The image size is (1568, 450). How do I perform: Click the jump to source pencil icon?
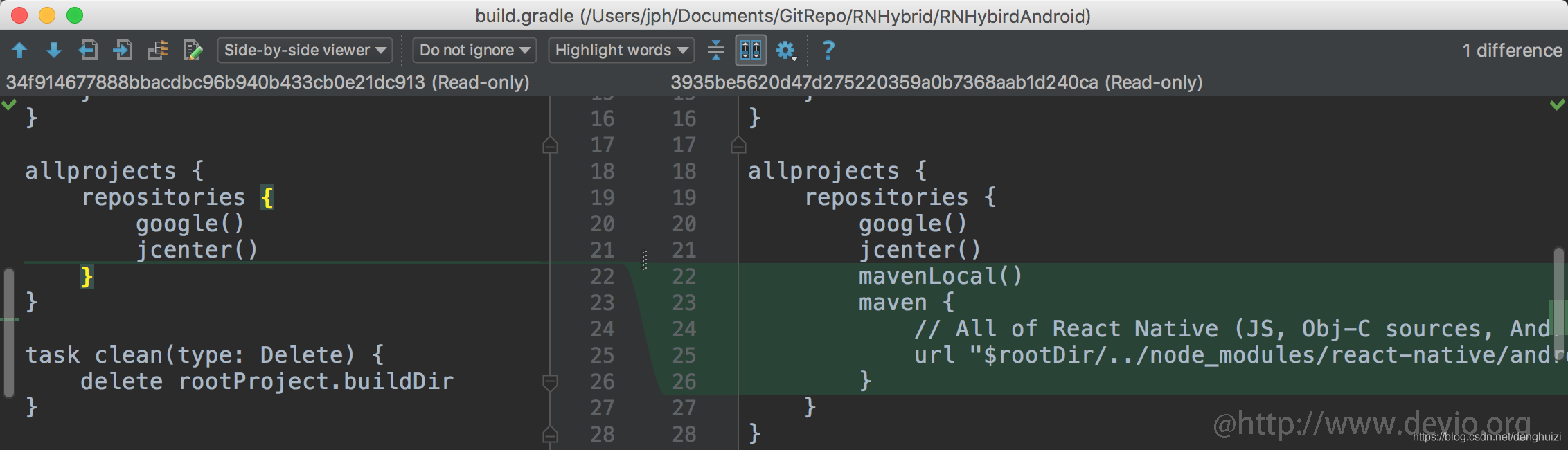(x=193, y=50)
